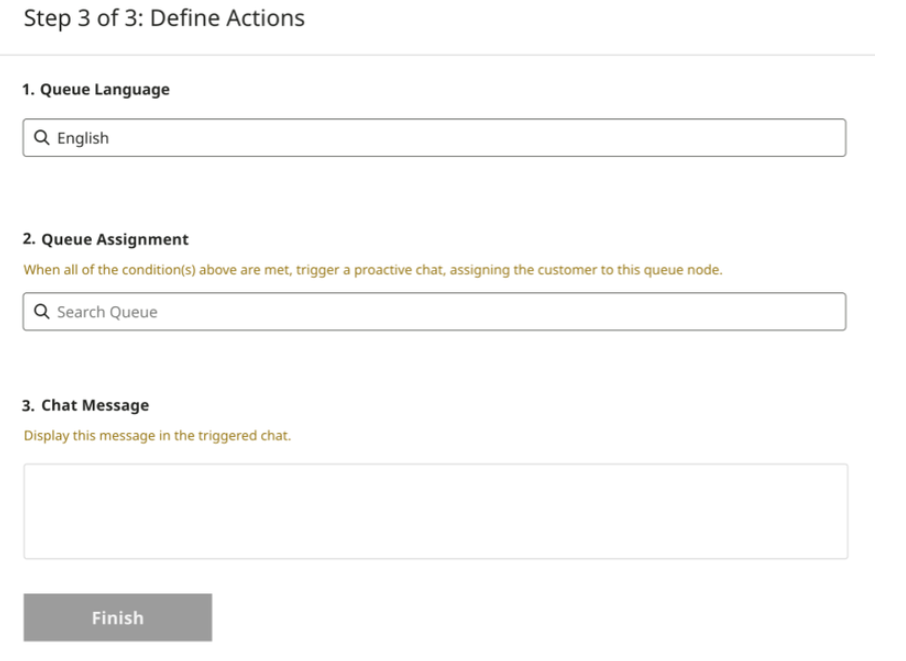
Task: Open the Queue Language combo box
Action: (x=434, y=139)
